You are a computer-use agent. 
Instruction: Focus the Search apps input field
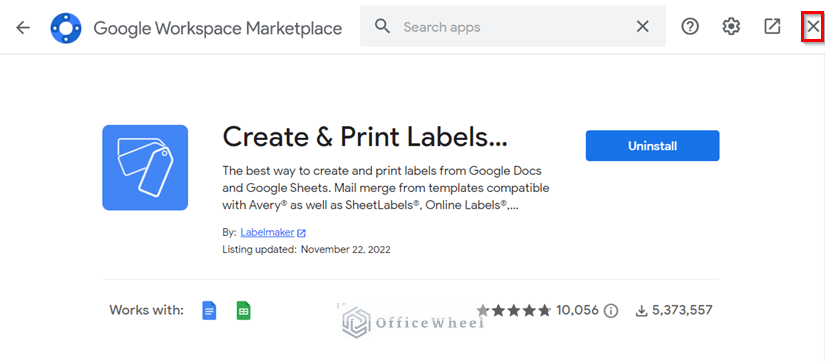click(x=513, y=27)
